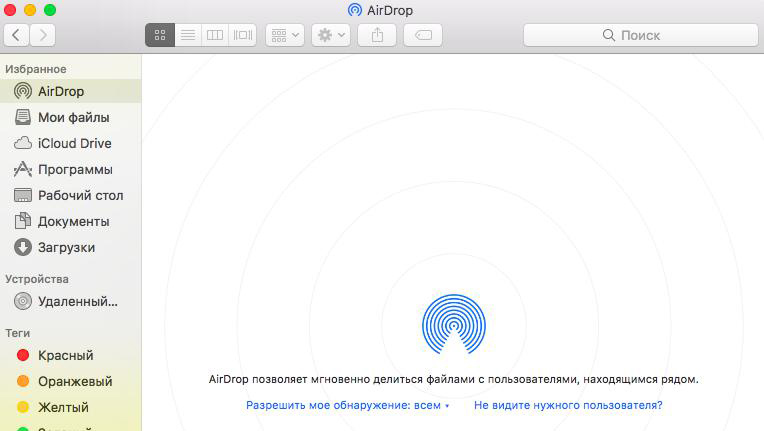Switch to list view

(188, 35)
